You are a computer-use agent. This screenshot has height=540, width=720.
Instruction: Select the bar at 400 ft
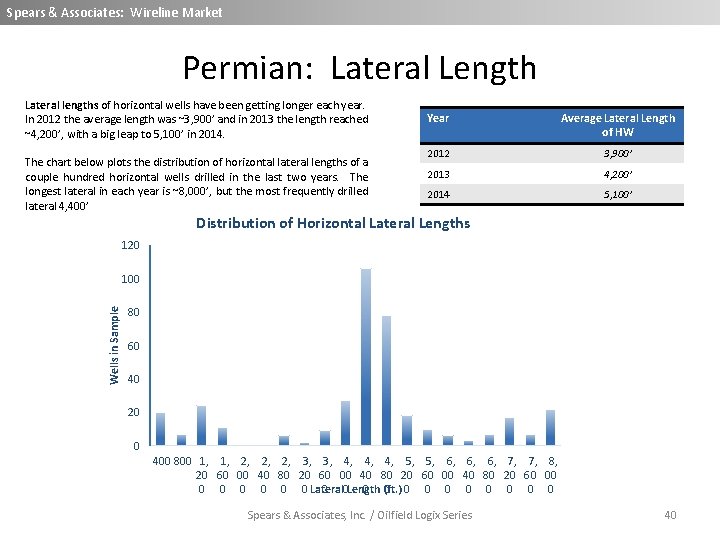click(x=160, y=429)
